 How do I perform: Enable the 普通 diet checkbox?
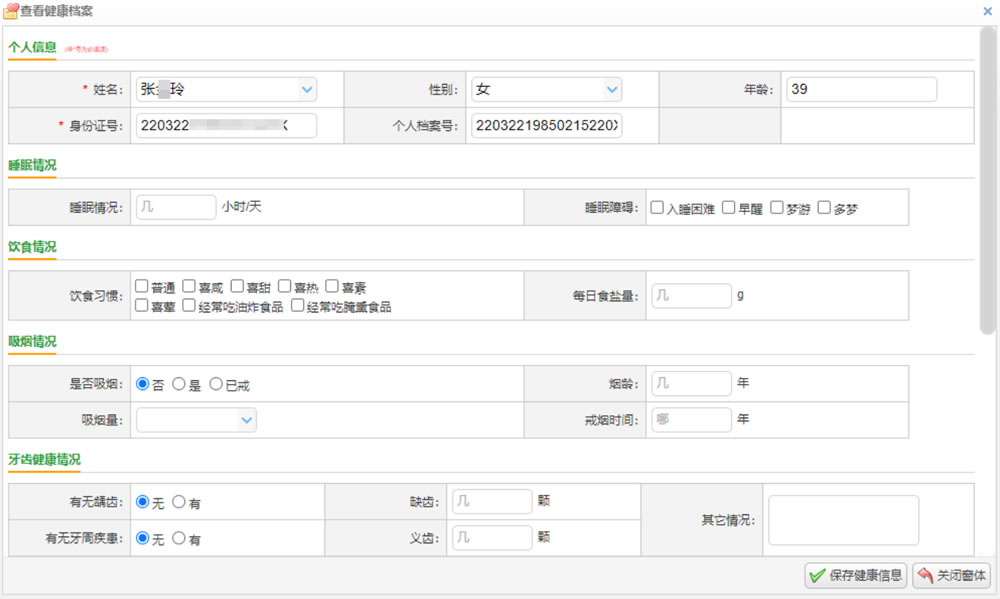click(142, 286)
